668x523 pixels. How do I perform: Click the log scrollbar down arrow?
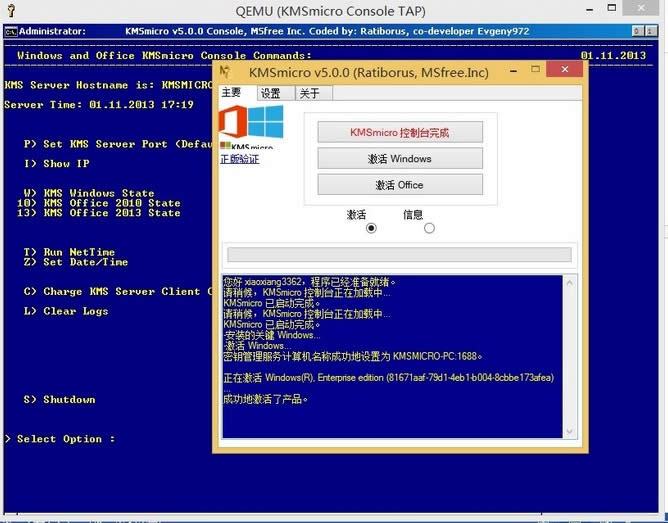click(570, 432)
